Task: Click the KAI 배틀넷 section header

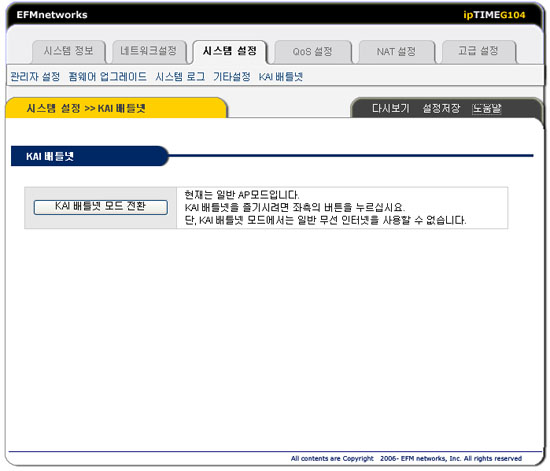Action: click(x=50, y=156)
